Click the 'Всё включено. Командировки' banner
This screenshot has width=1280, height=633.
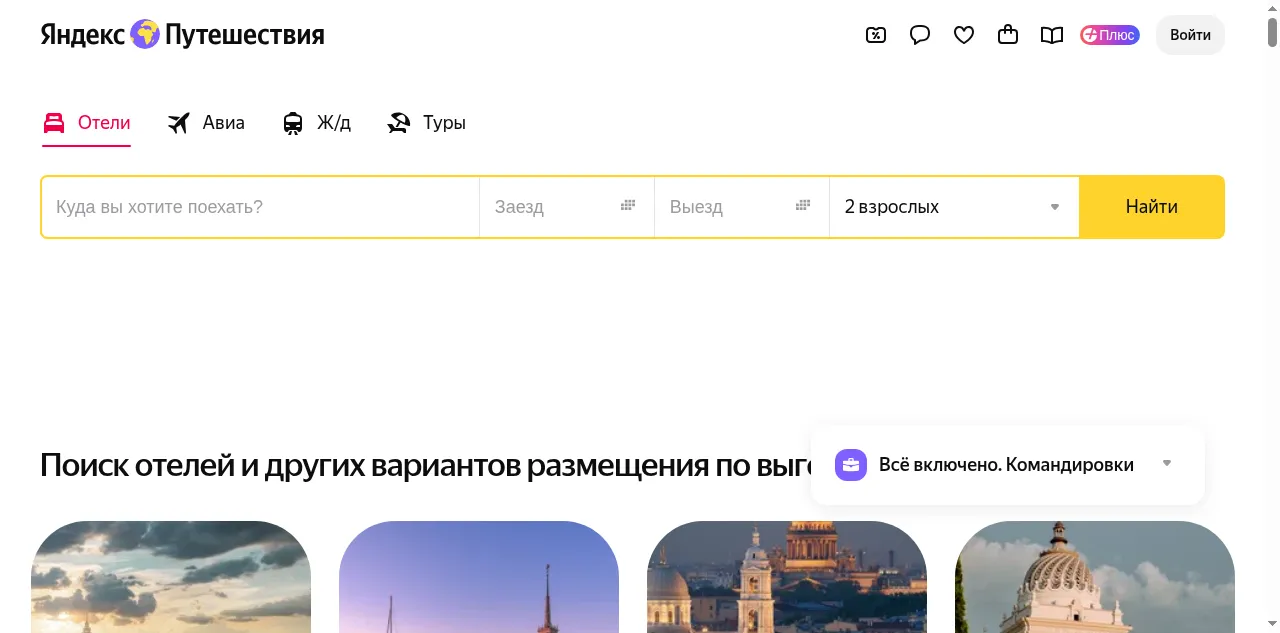pyautogui.click(x=1008, y=465)
